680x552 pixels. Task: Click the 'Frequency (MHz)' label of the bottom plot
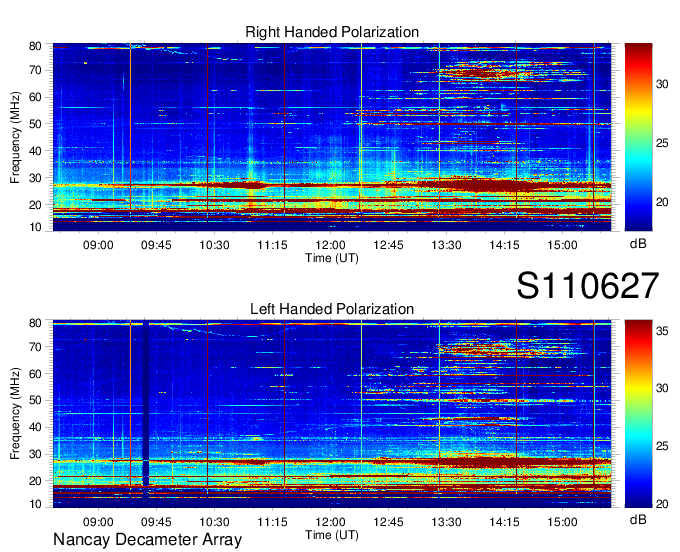pos(15,414)
